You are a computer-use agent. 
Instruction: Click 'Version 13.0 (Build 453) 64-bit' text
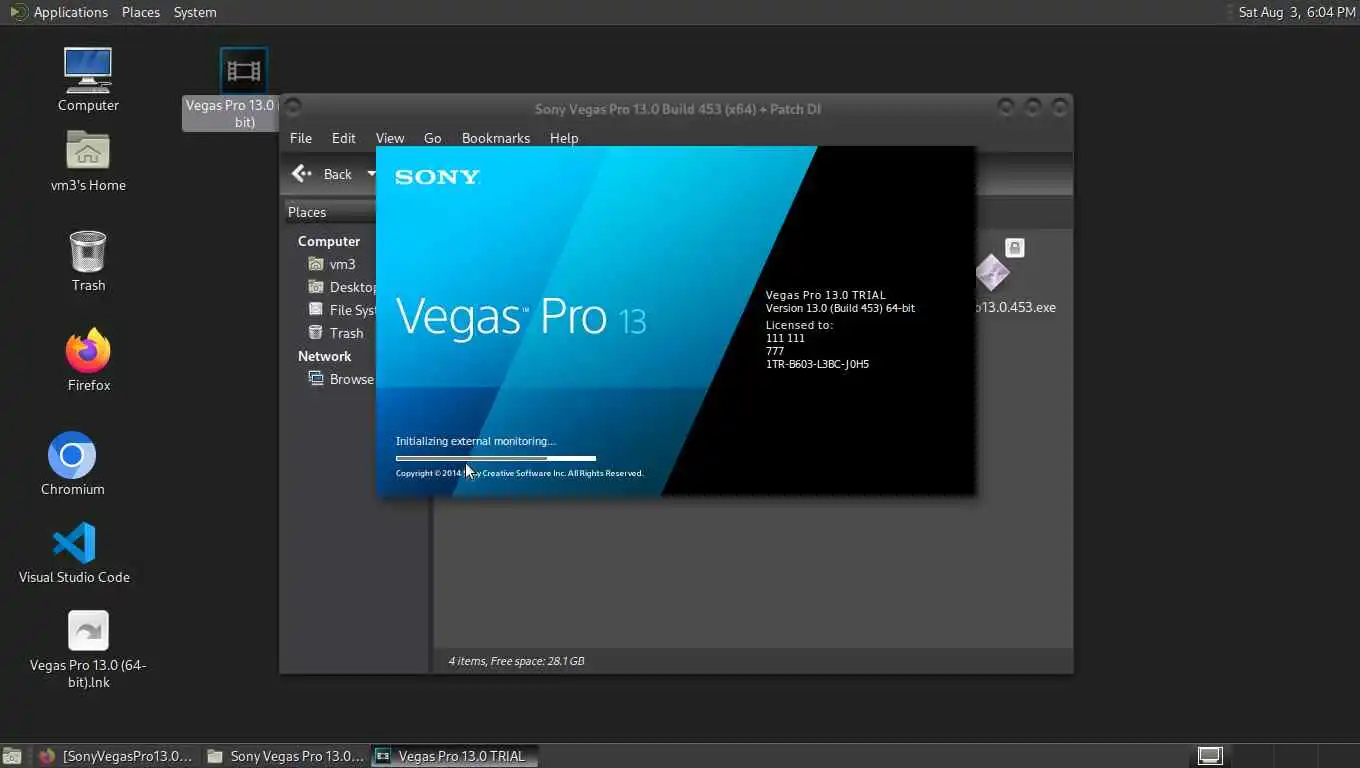(840, 308)
